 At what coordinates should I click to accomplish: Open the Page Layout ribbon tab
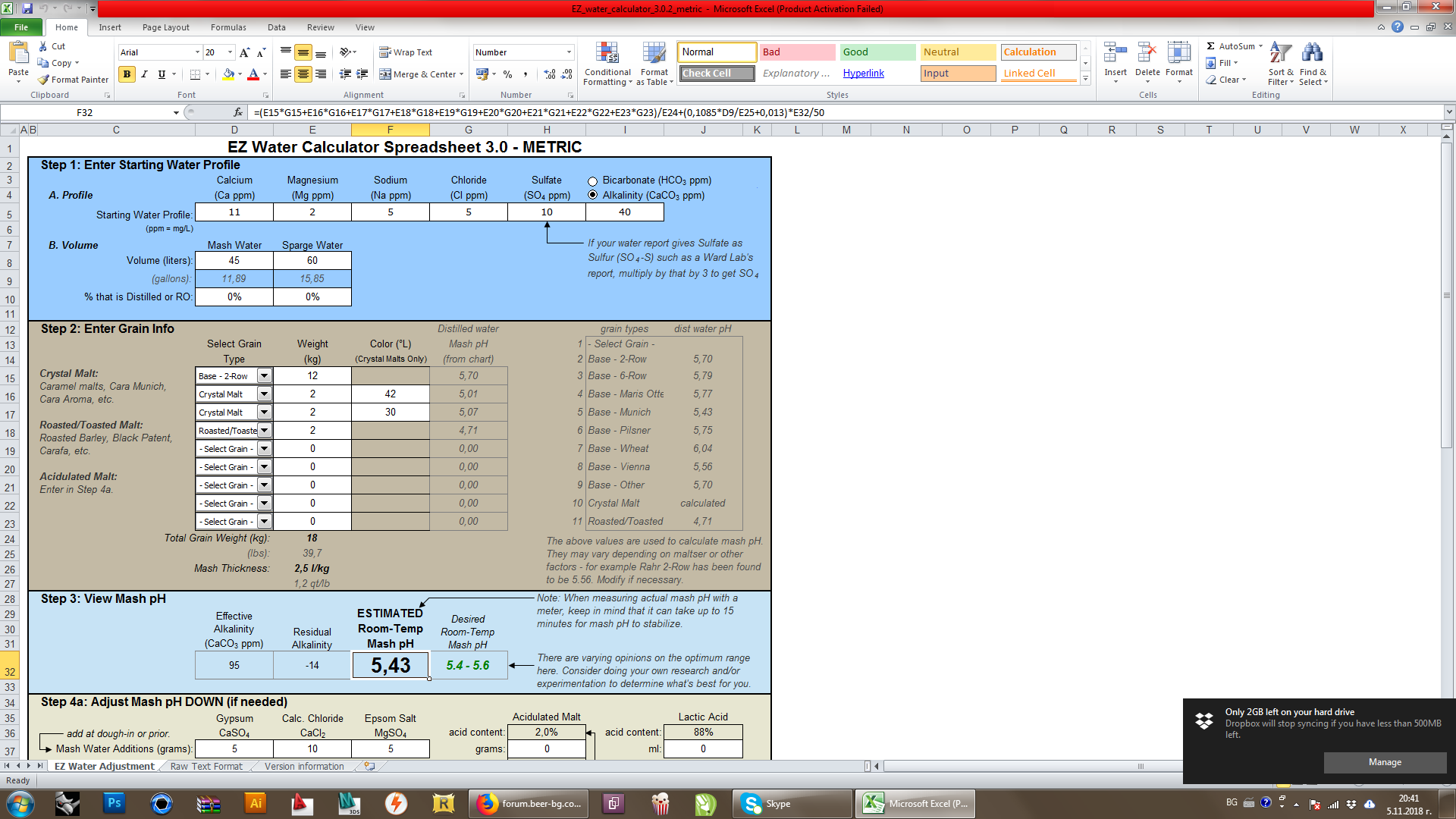coord(165,27)
